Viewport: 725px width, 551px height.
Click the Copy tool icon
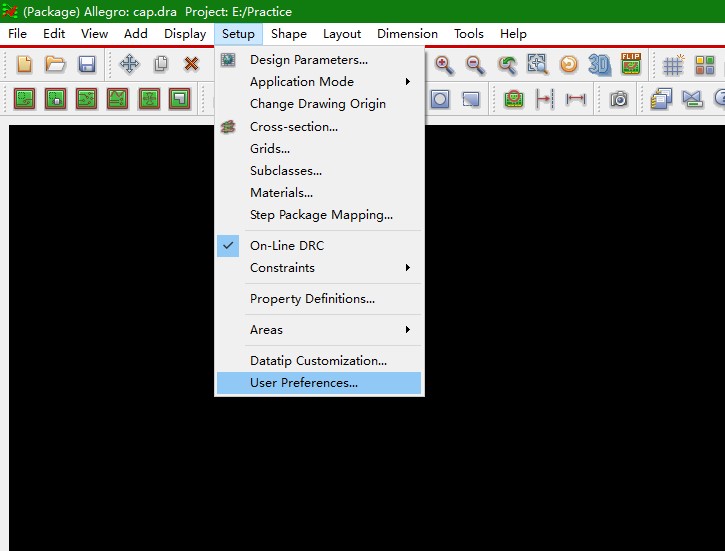(161, 64)
